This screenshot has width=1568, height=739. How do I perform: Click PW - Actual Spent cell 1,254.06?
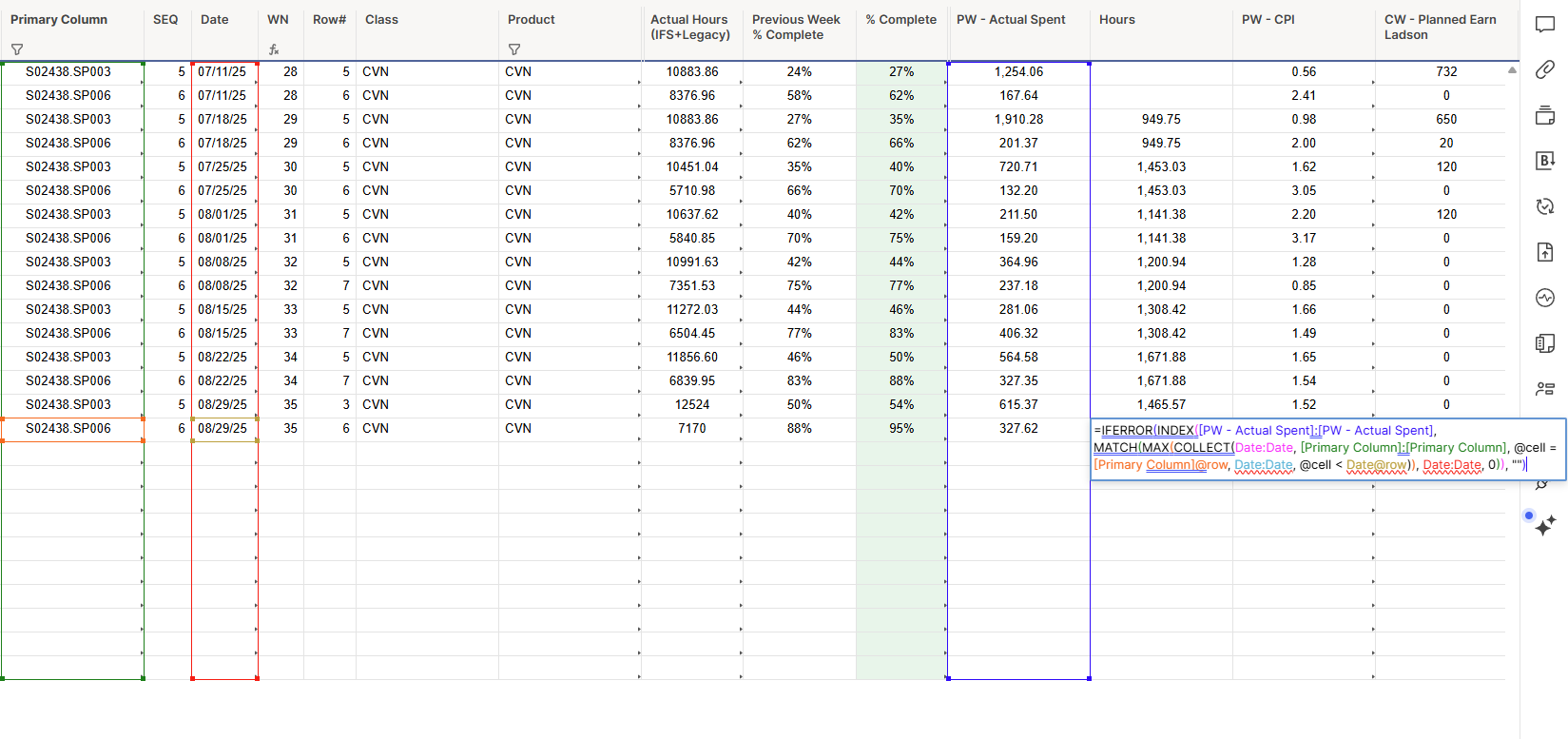point(1018,72)
